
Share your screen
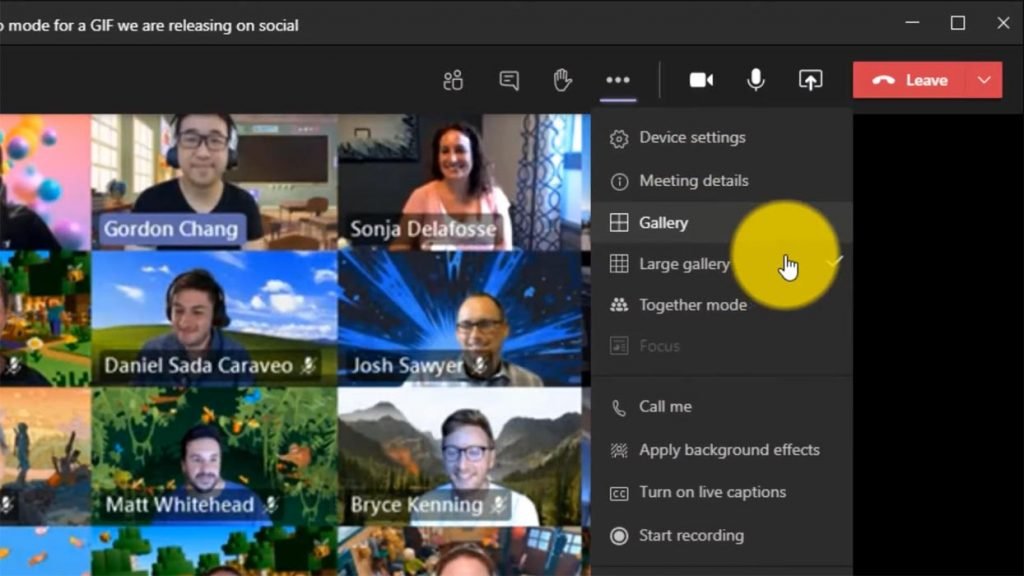[x=810, y=79]
